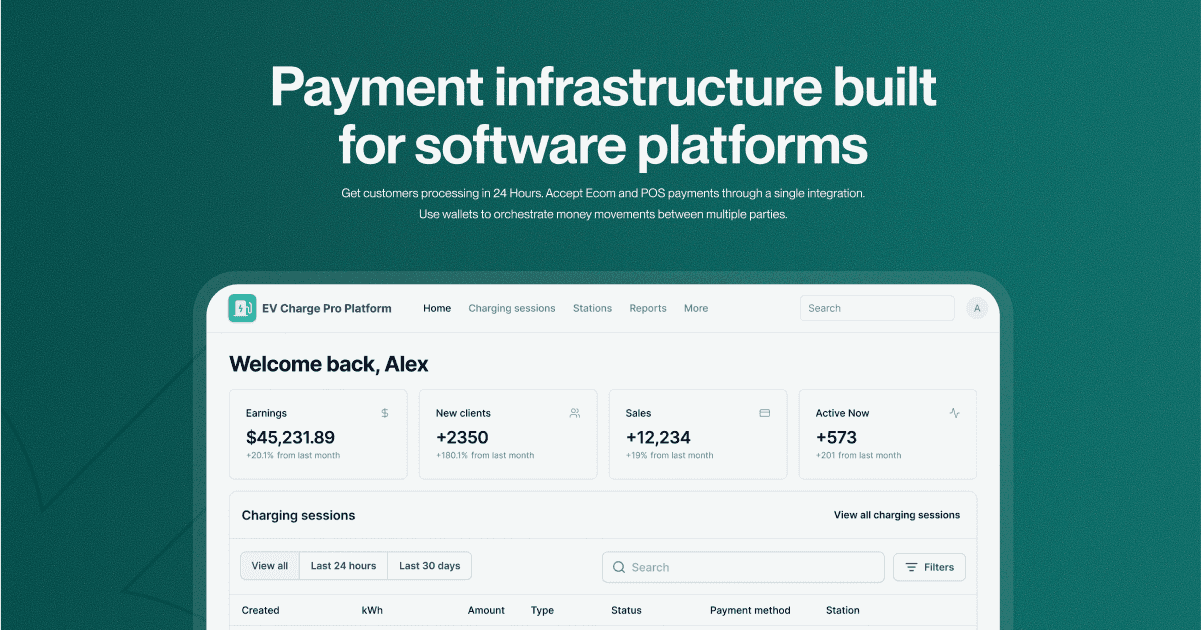Click the magnifier icon in the sessions search bar
Image resolution: width=1201 pixels, height=630 pixels.
coord(620,567)
